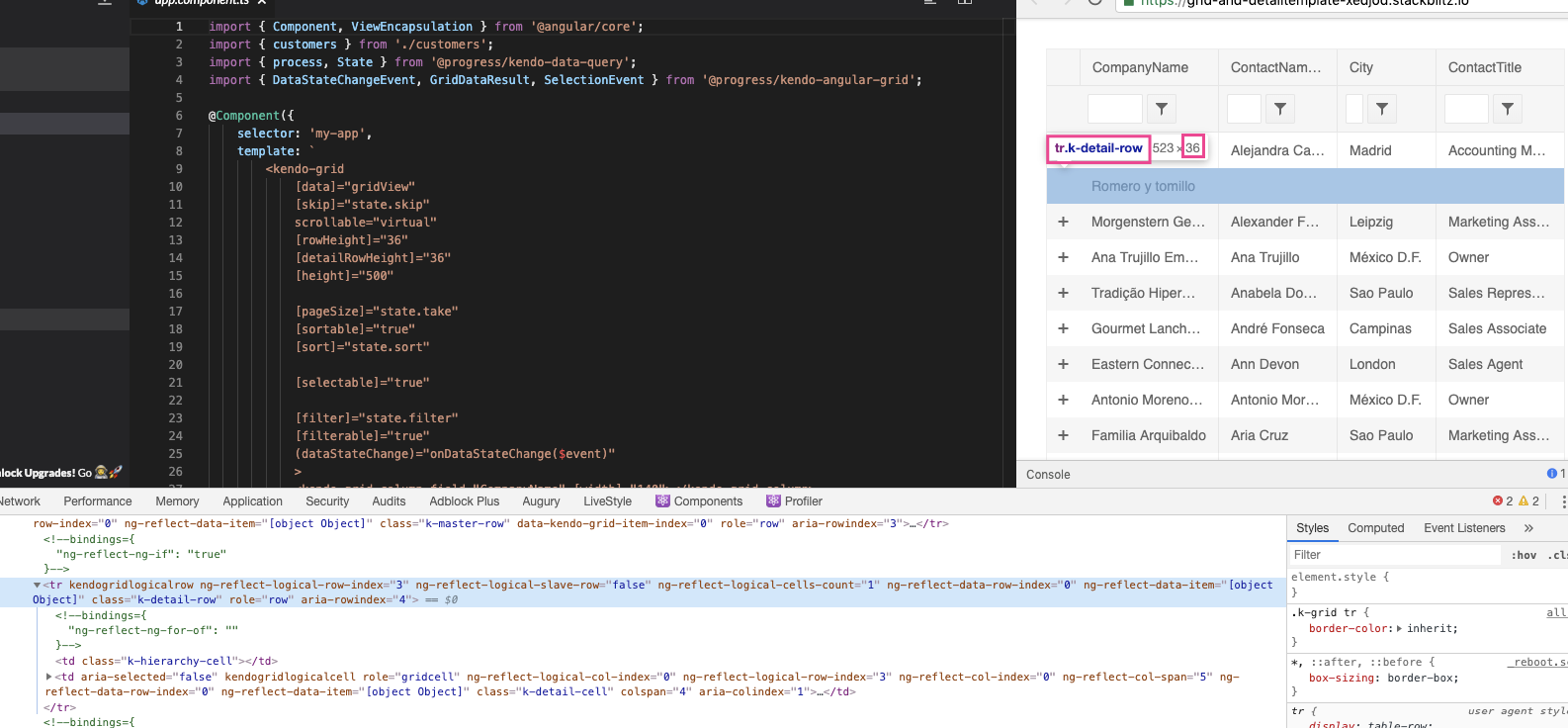
Task: Open the Profiler DevTools tab
Action: pos(795,501)
